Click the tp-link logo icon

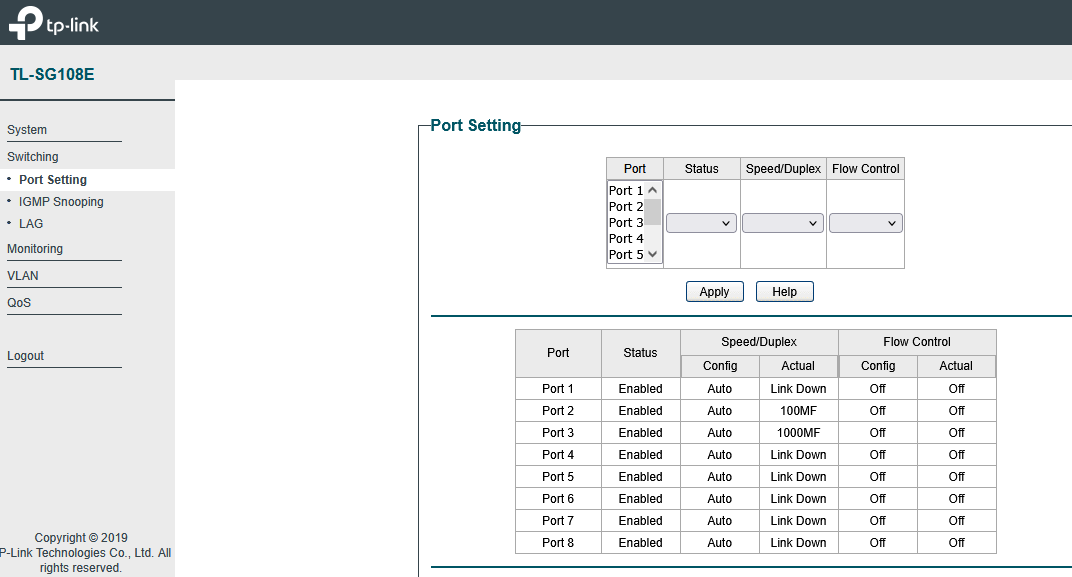pyautogui.click(x=25, y=24)
